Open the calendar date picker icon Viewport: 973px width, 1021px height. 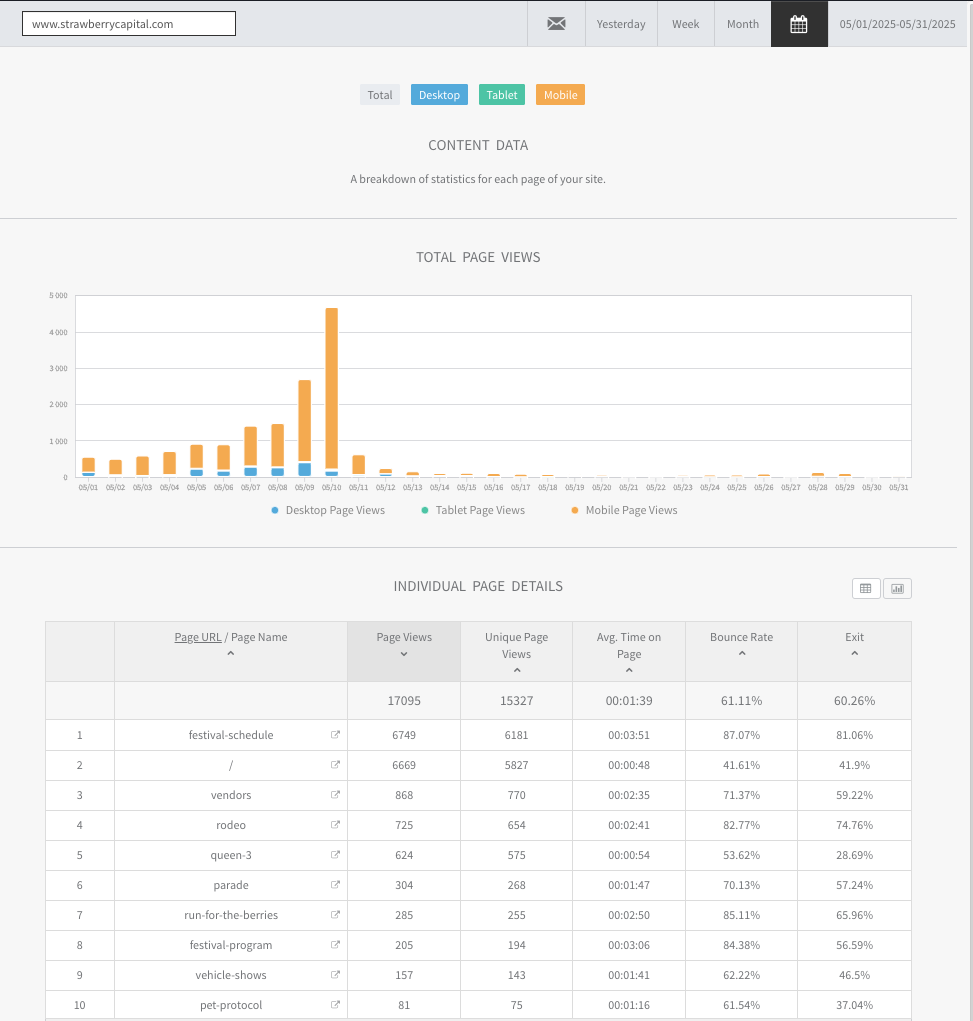click(x=799, y=24)
